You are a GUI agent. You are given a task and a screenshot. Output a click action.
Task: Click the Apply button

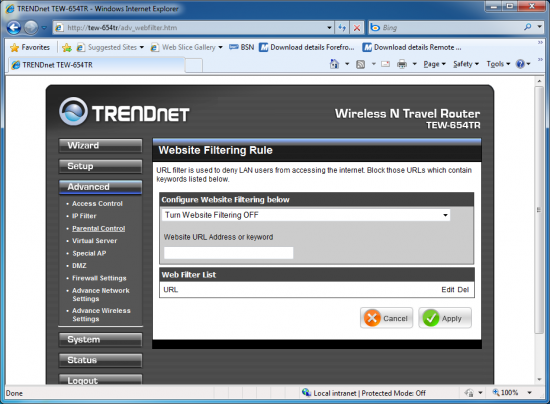point(445,318)
